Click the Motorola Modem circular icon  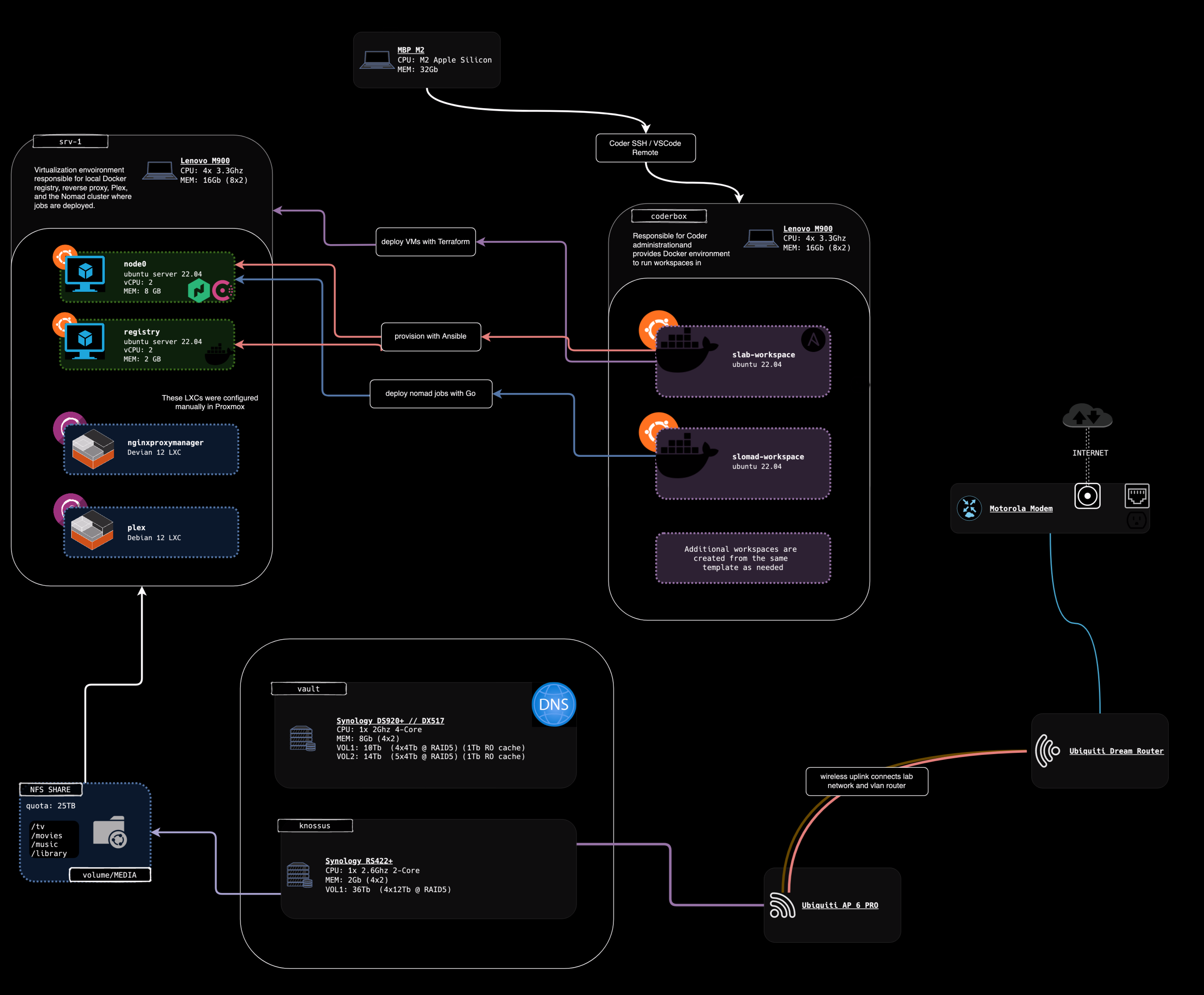969,508
